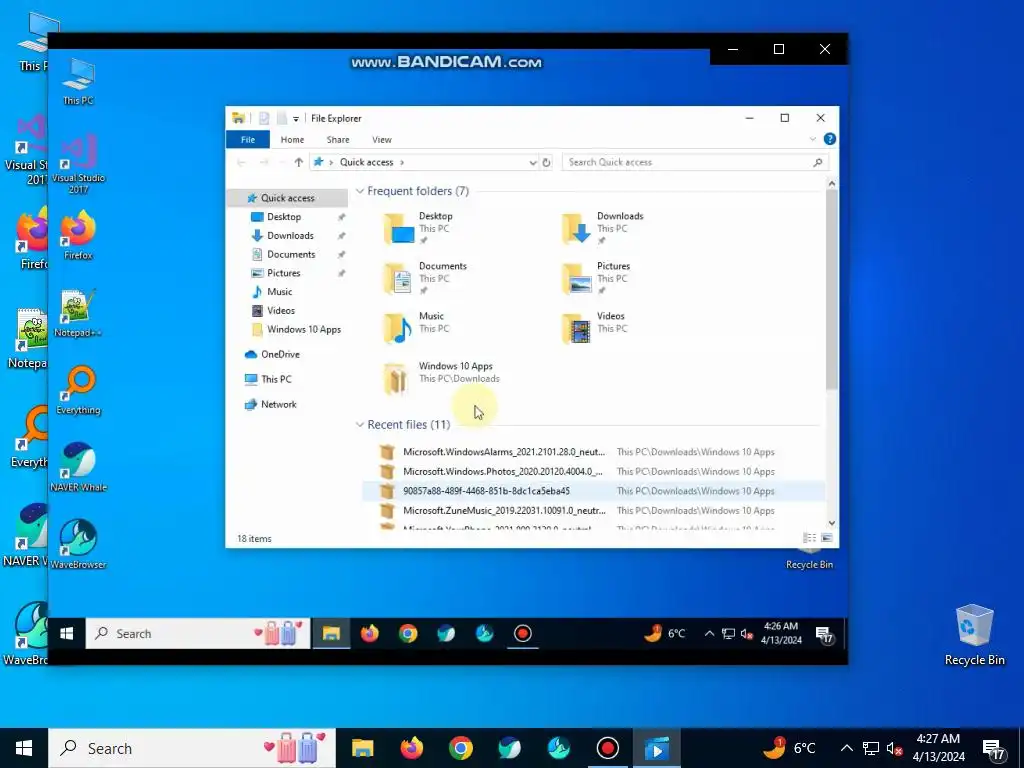
Task: Select Documents in the navigation pane
Action: click(291, 255)
